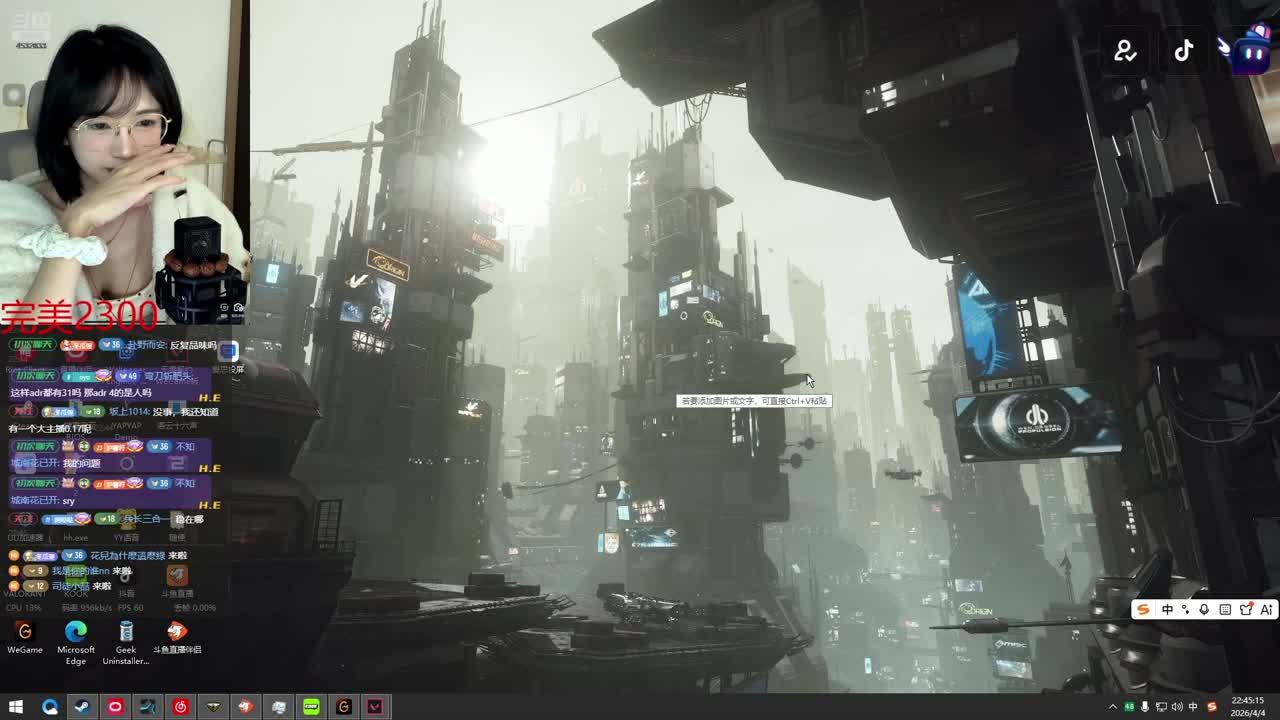Open NetEase Cloud Music from the taskbar
This screenshot has width=1280, height=720.
(x=180, y=707)
